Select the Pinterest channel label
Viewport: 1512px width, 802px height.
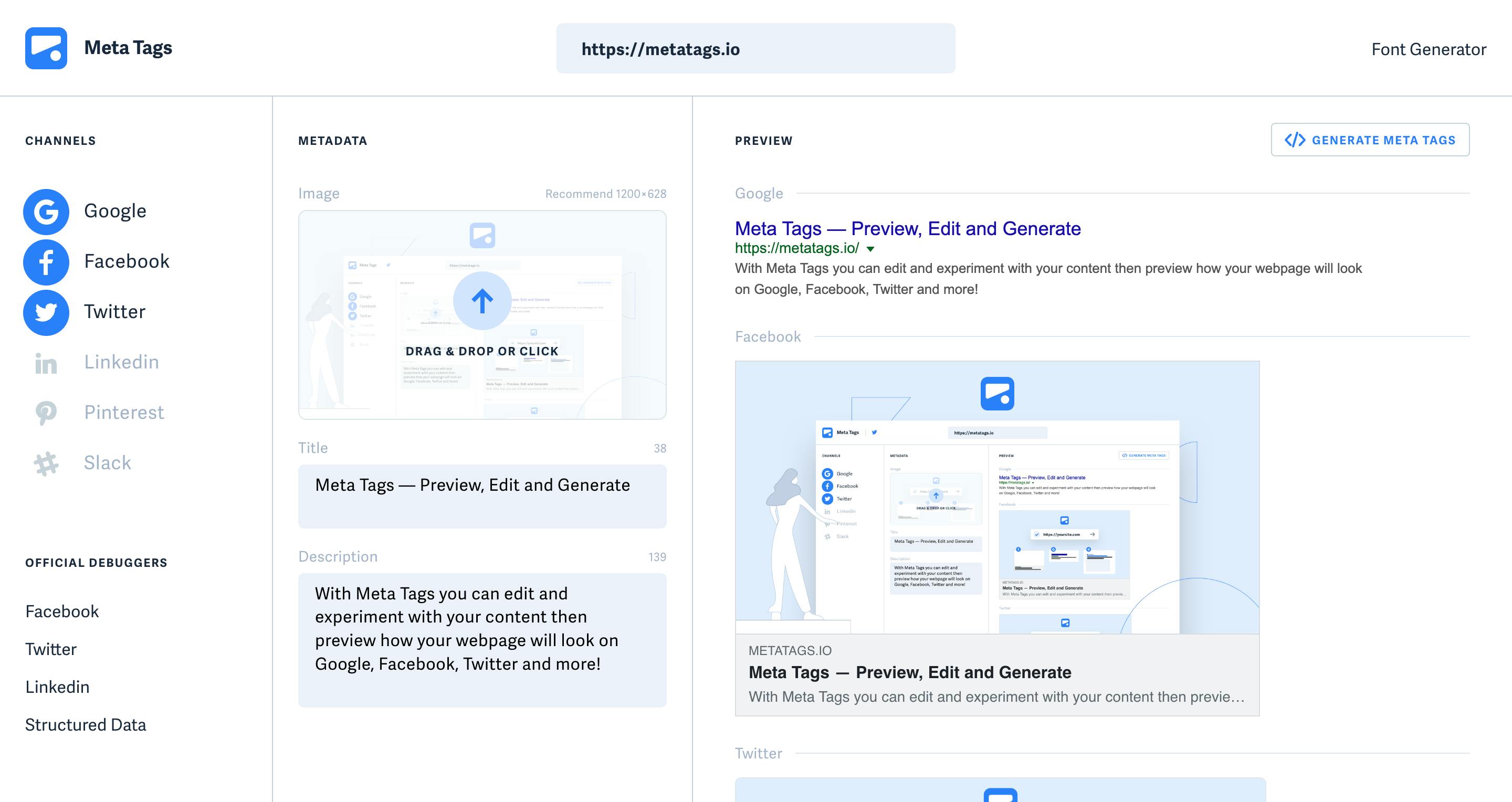[x=124, y=413]
